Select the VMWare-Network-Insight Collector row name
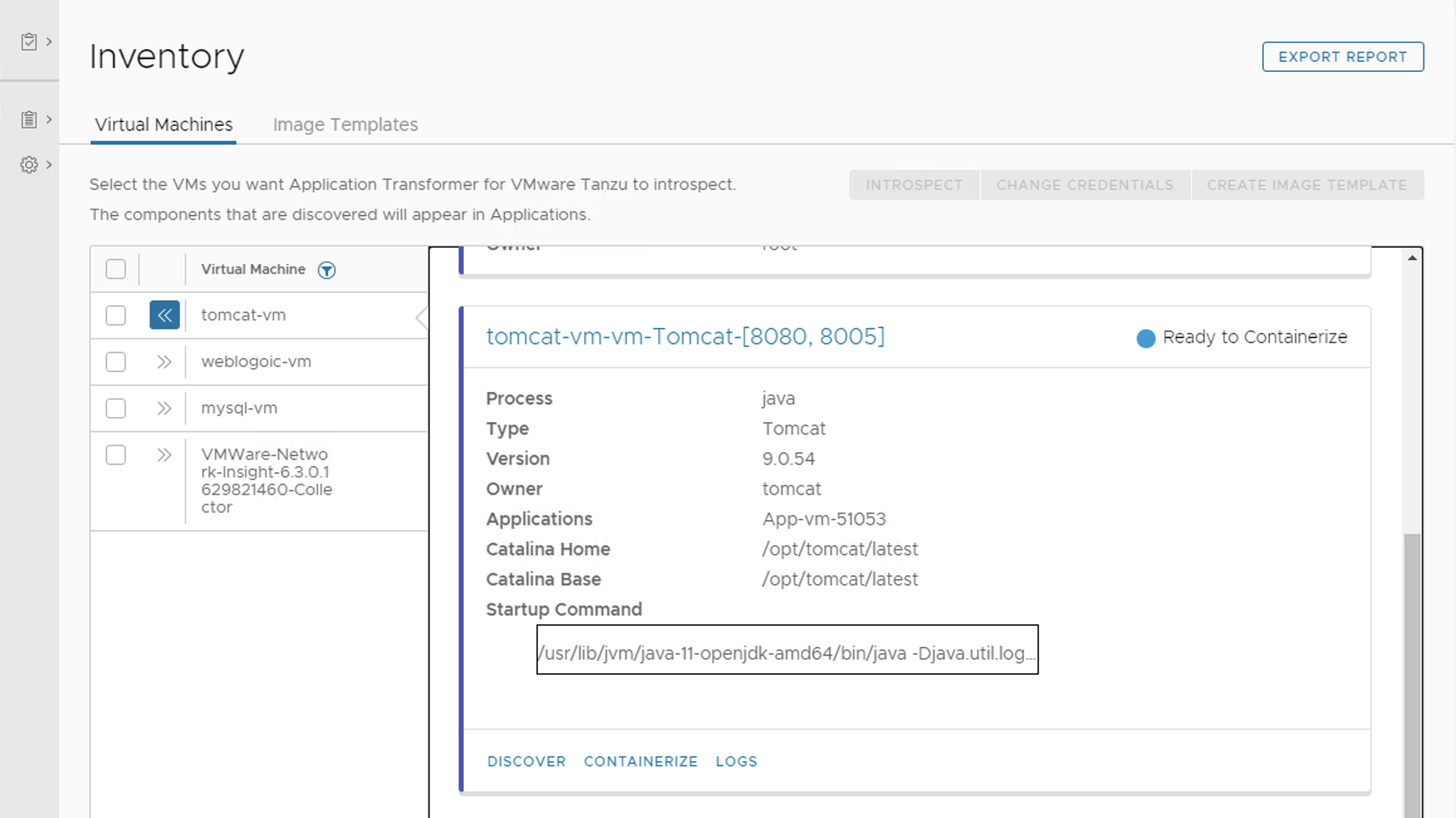Screen dimensions: 1456x818 (266, 481)
